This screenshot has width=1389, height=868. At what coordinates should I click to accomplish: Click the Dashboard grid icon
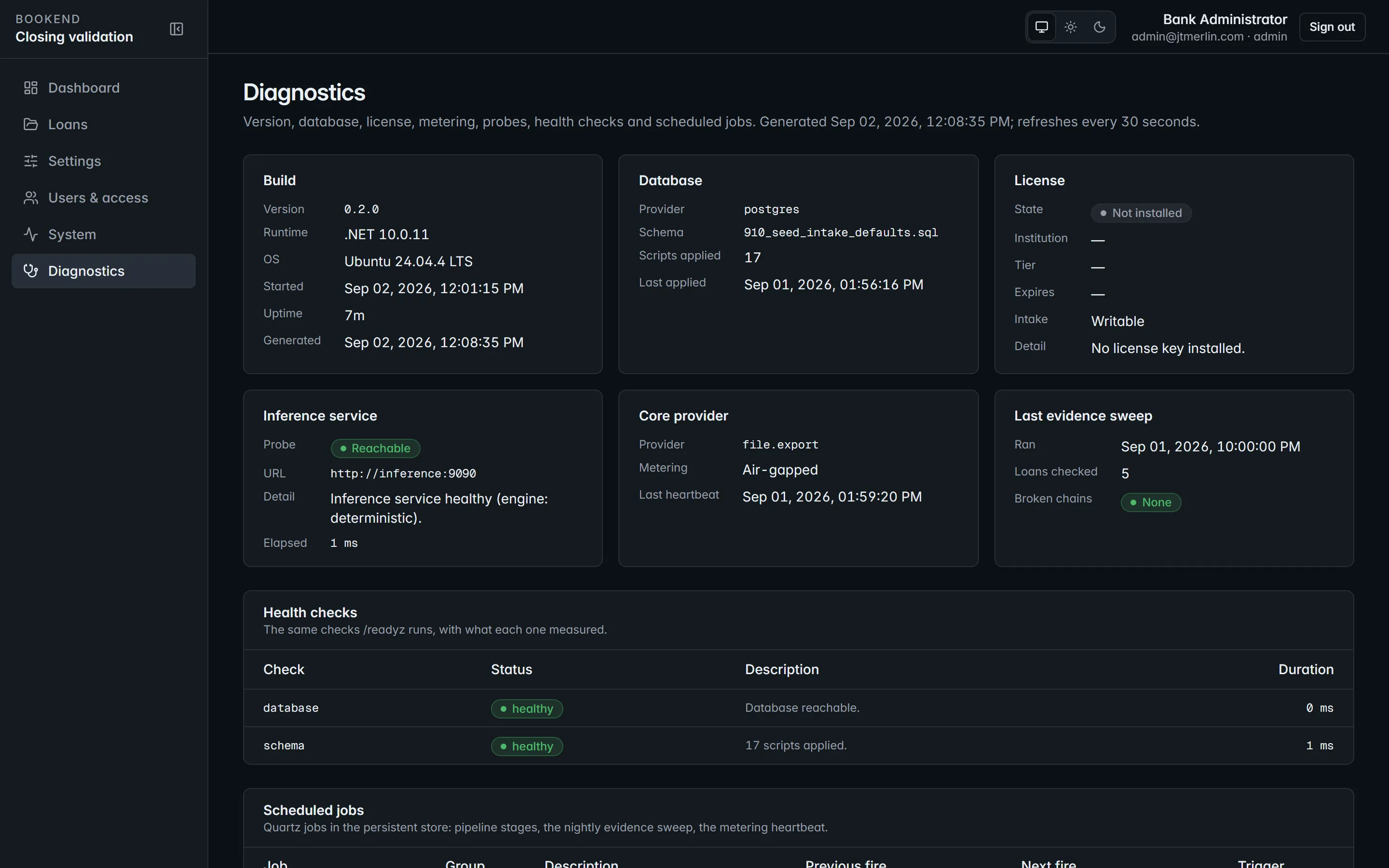(x=30, y=88)
